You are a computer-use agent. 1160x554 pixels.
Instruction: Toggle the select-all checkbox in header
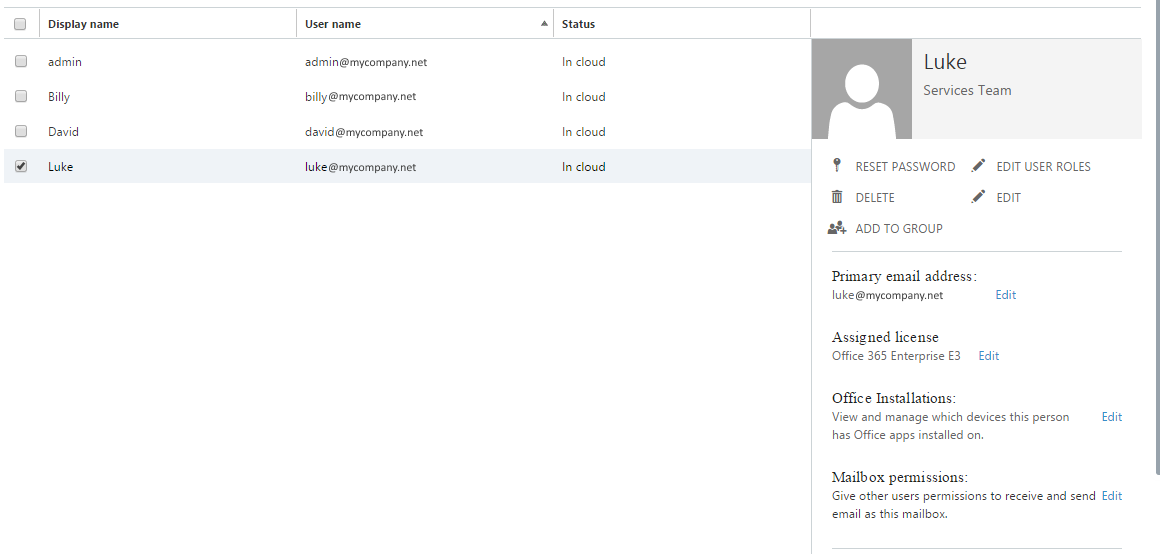[x=20, y=24]
